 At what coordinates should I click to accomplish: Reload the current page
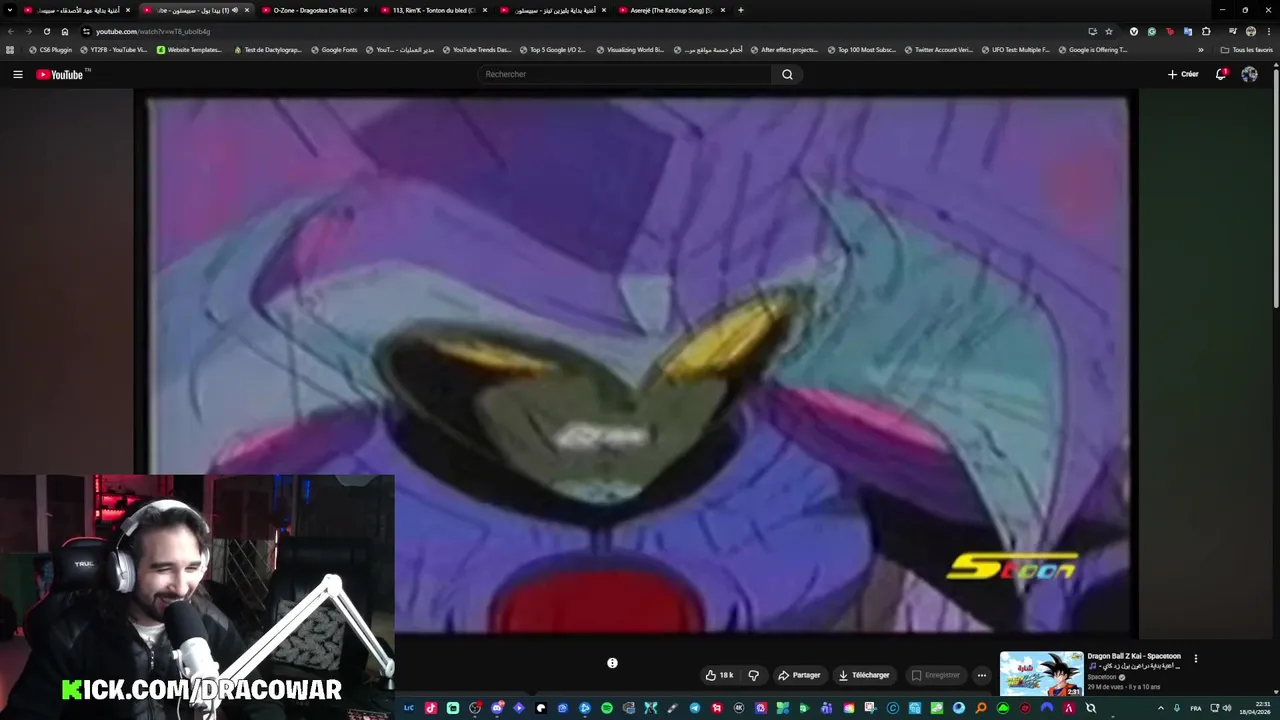pos(46,31)
